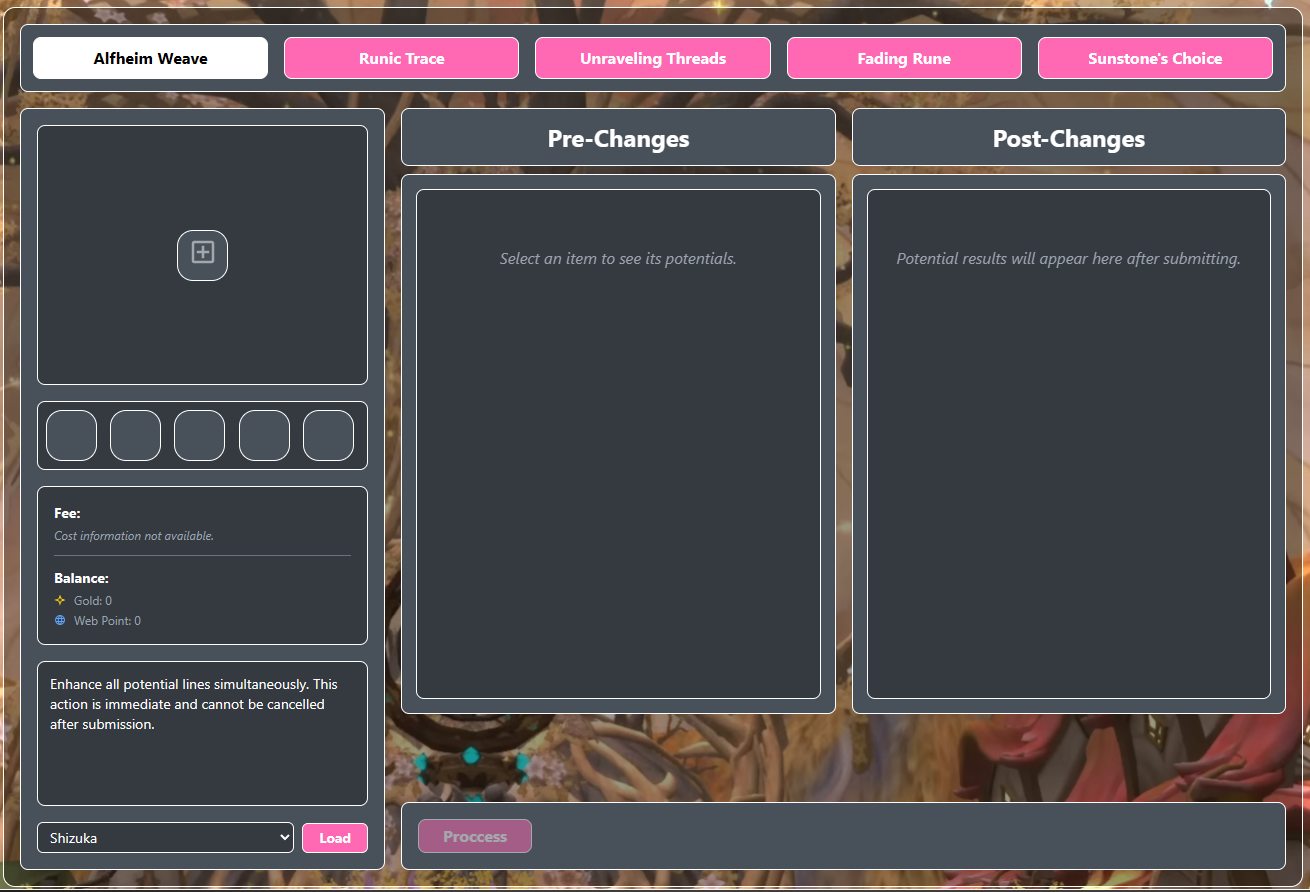Click the enhancement description text box
Screen dimensions: 1310x892
202,732
